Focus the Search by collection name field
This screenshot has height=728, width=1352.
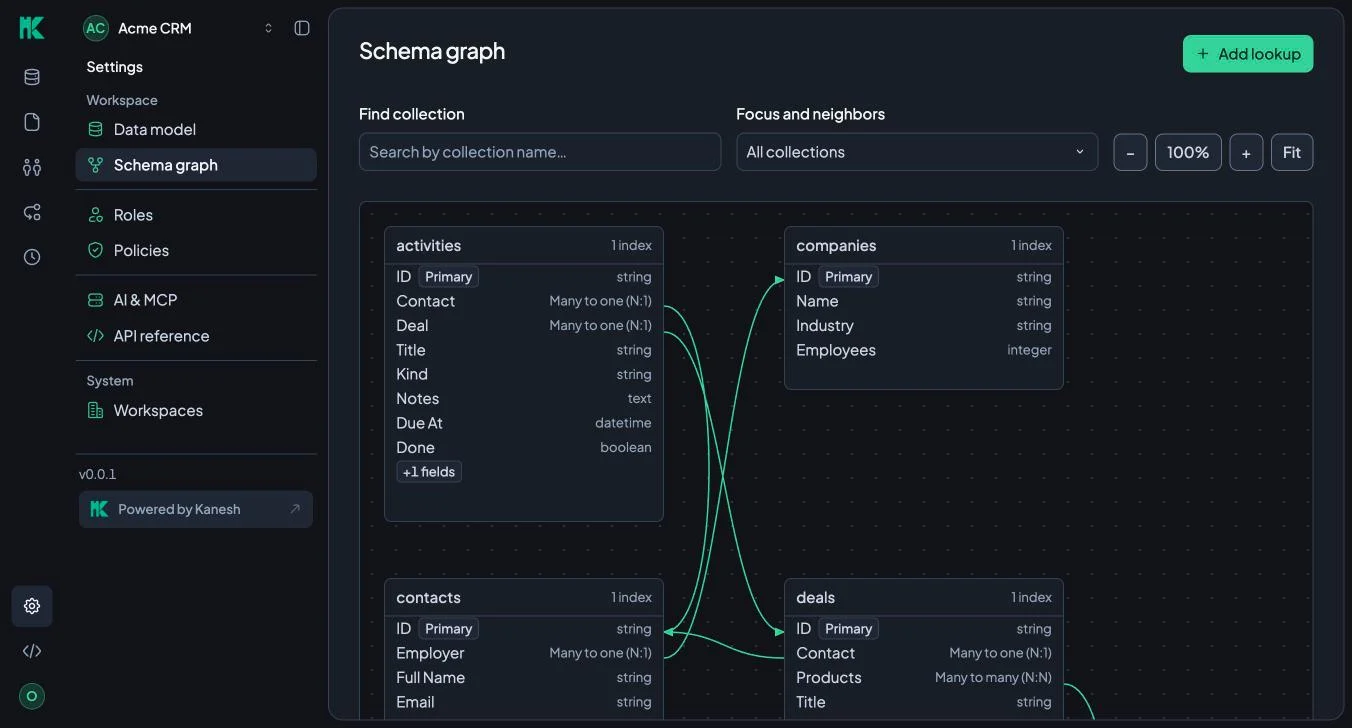click(x=540, y=152)
